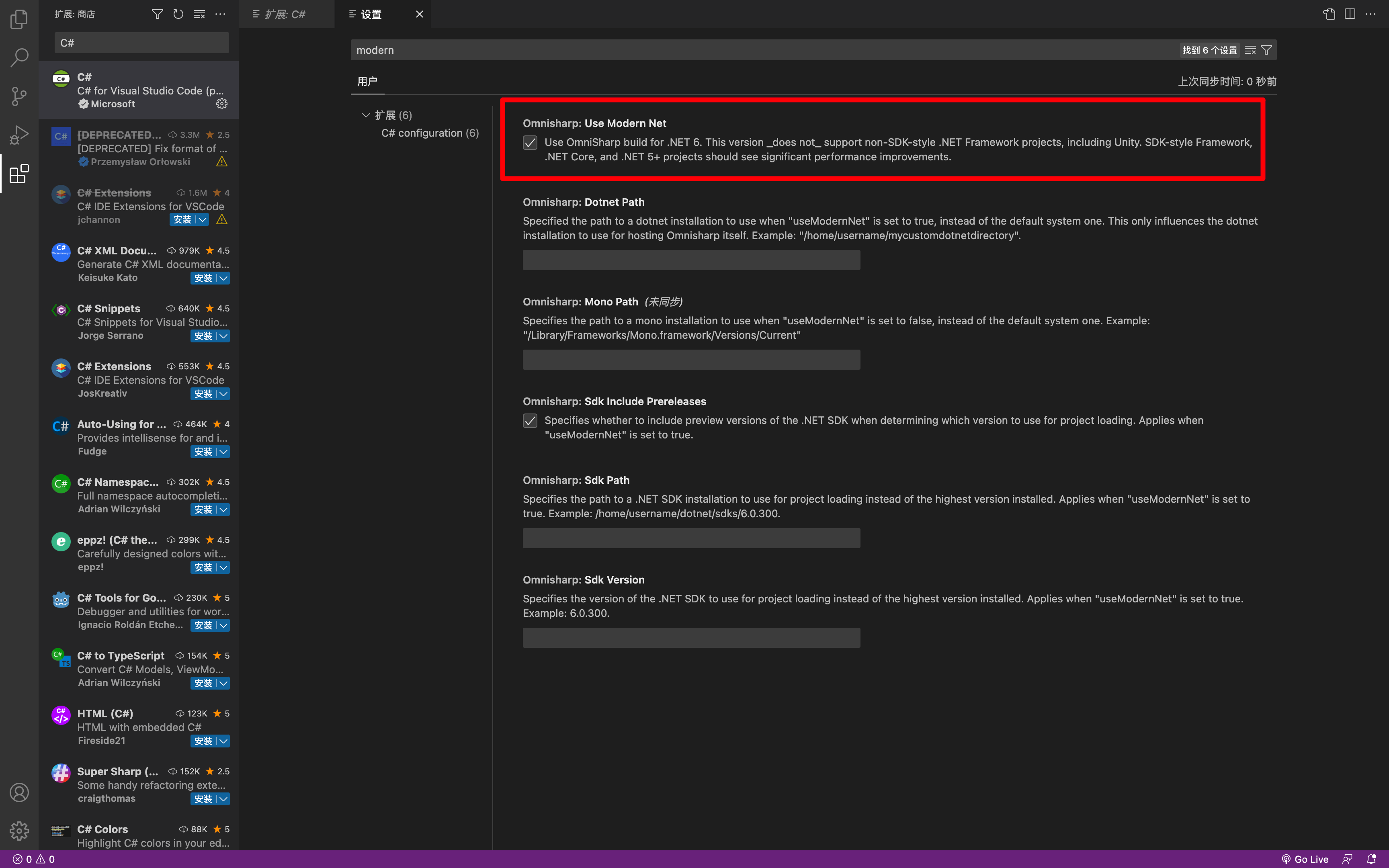Click the Go Live status bar item
The image size is (1389, 868).
(1305, 859)
